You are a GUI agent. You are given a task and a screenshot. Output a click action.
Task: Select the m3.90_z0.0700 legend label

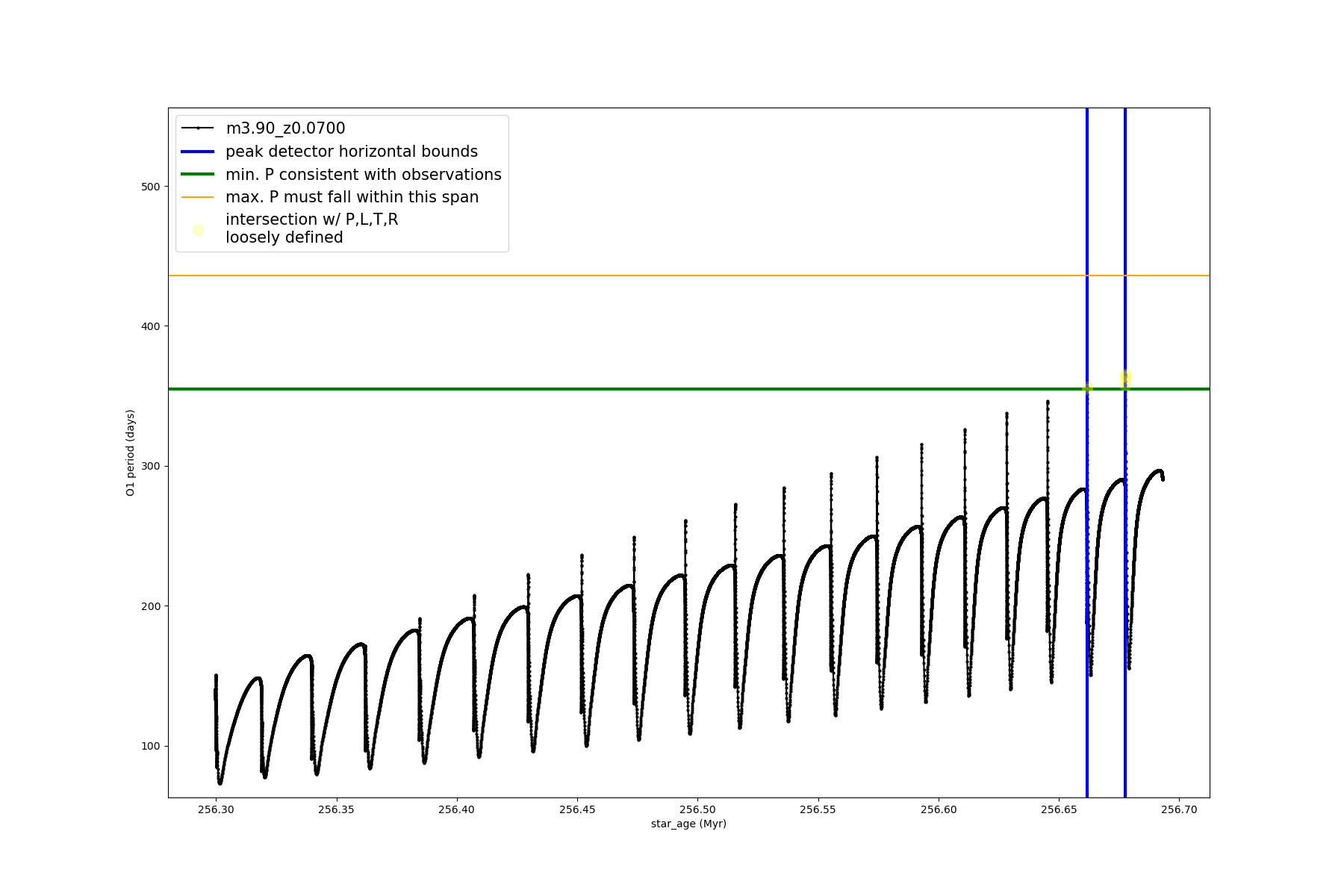pos(285,128)
